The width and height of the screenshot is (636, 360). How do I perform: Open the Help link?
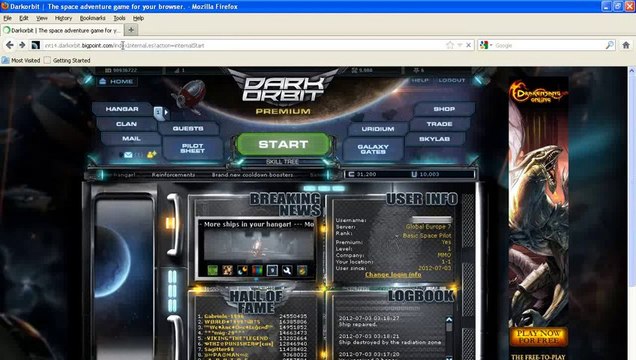pyautogui.click(x=420, y=80)
